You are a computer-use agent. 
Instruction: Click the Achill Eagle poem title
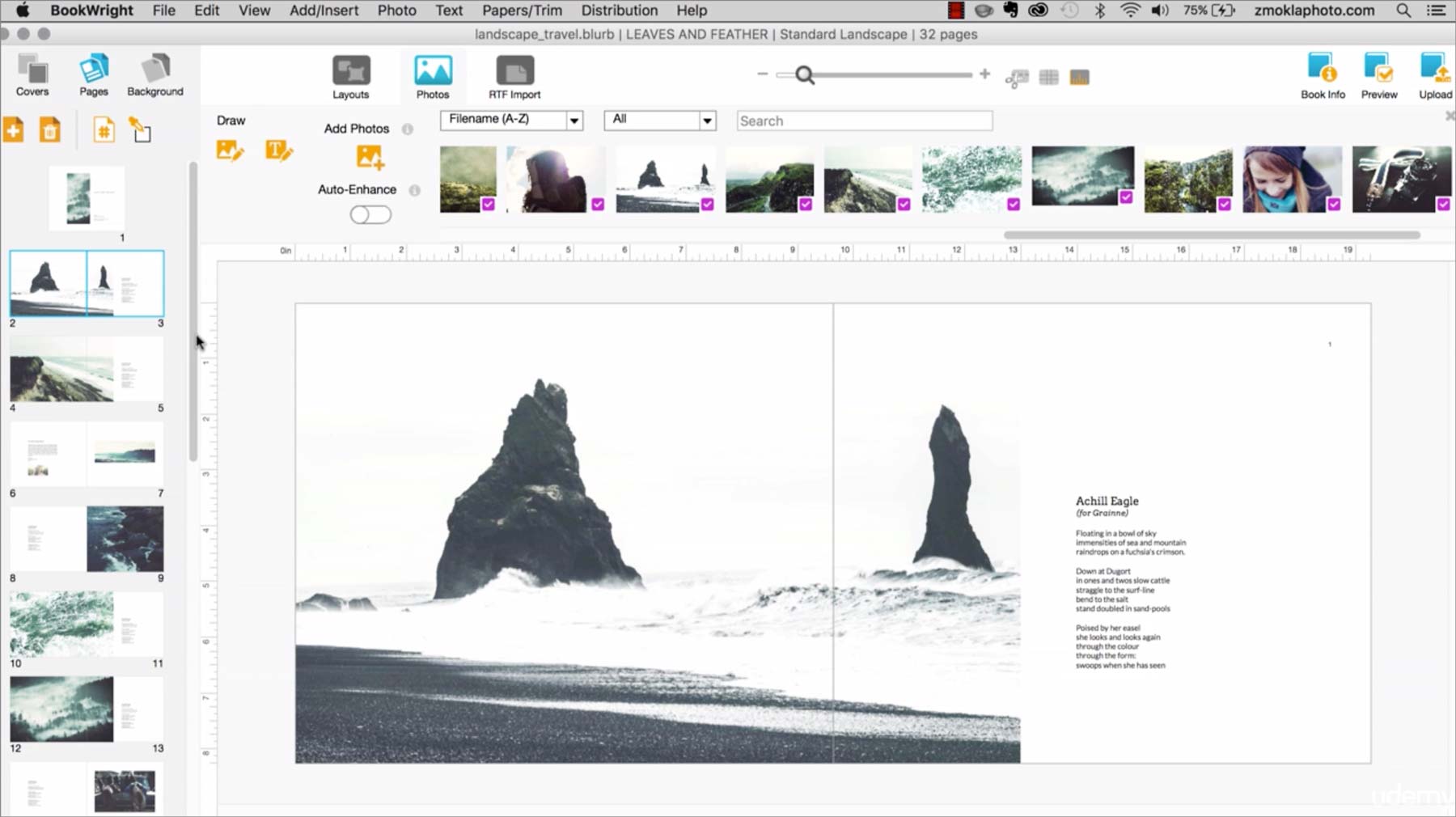[x=1107, y=501]
